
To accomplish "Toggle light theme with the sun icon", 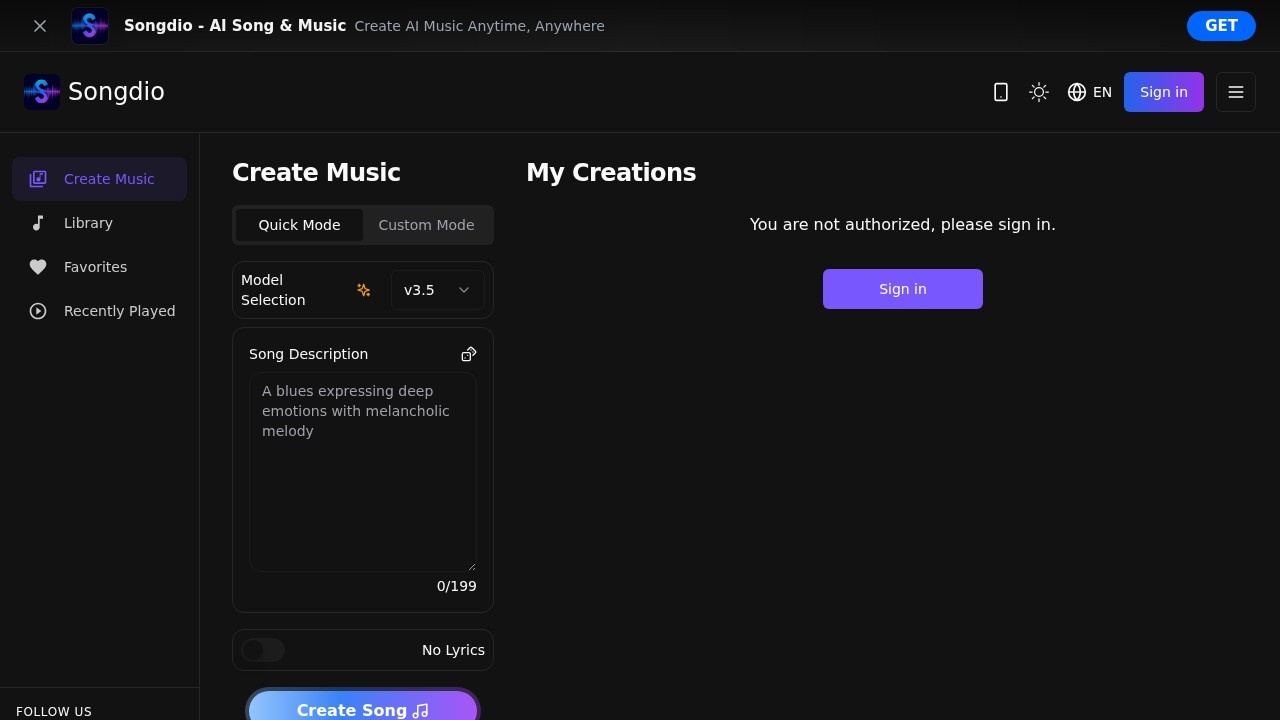I will pyautogui.click(x=1039, y=92).
